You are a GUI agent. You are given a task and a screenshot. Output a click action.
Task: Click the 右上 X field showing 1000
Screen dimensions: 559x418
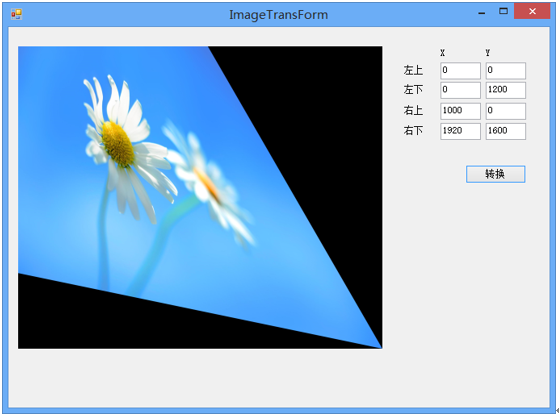(460, 111)
